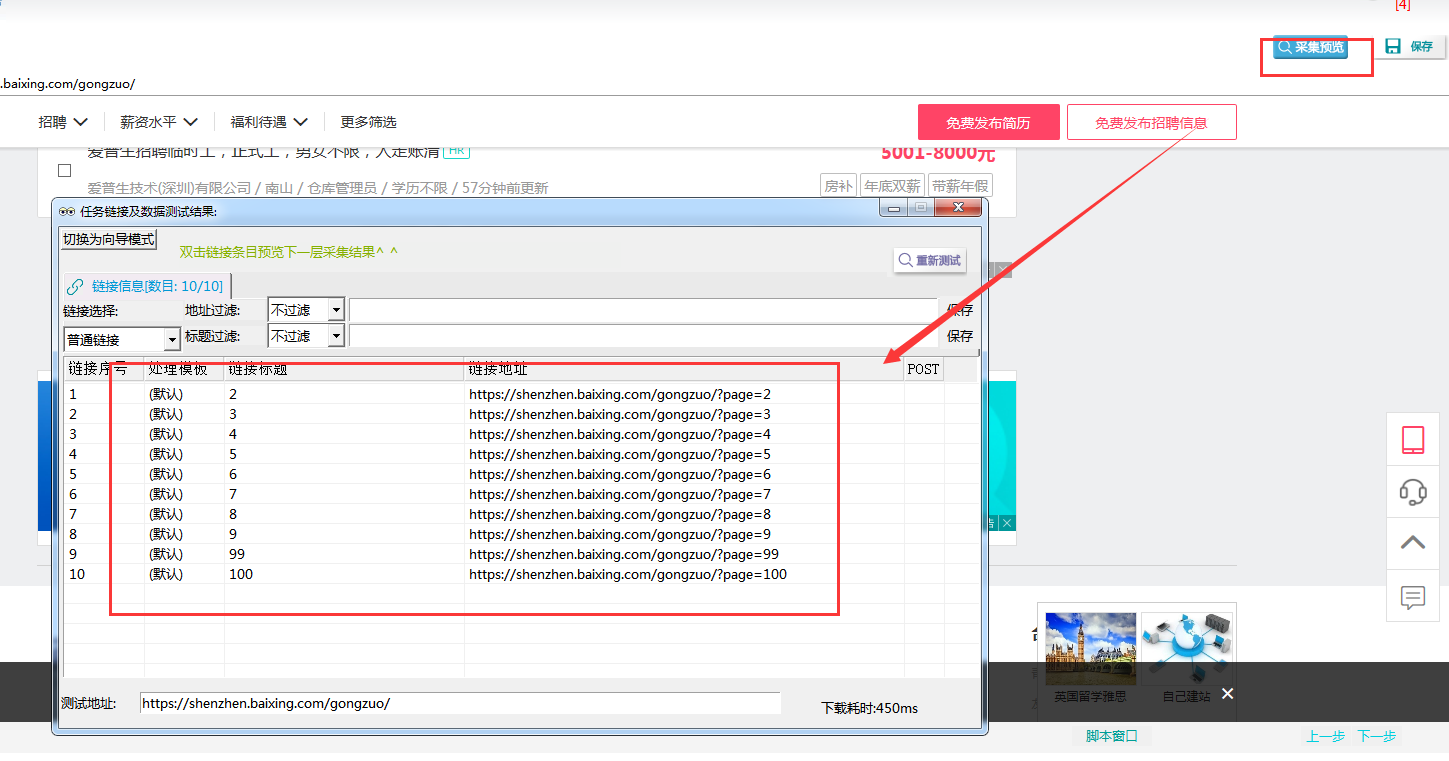Select link row ending in ?page=7
Screen dimensions: 1449x761
point(520,494)
